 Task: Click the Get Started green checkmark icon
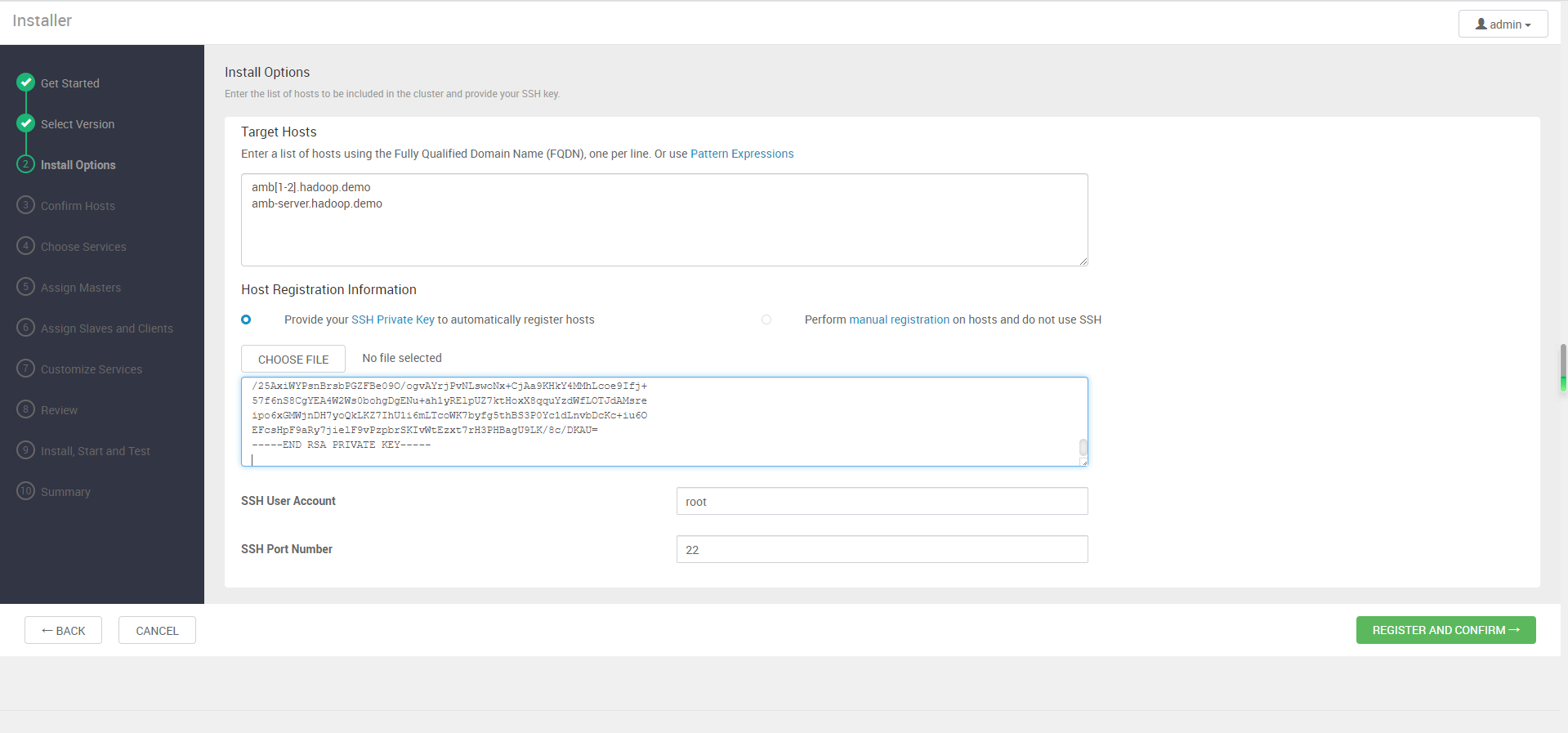click(26, 83)
